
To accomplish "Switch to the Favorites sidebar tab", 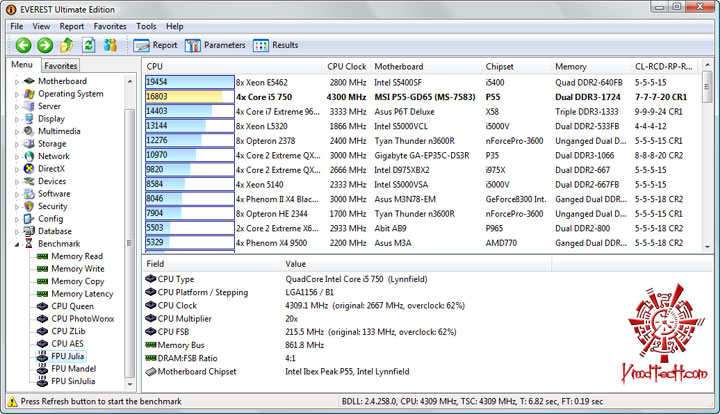I will point(61,66).
